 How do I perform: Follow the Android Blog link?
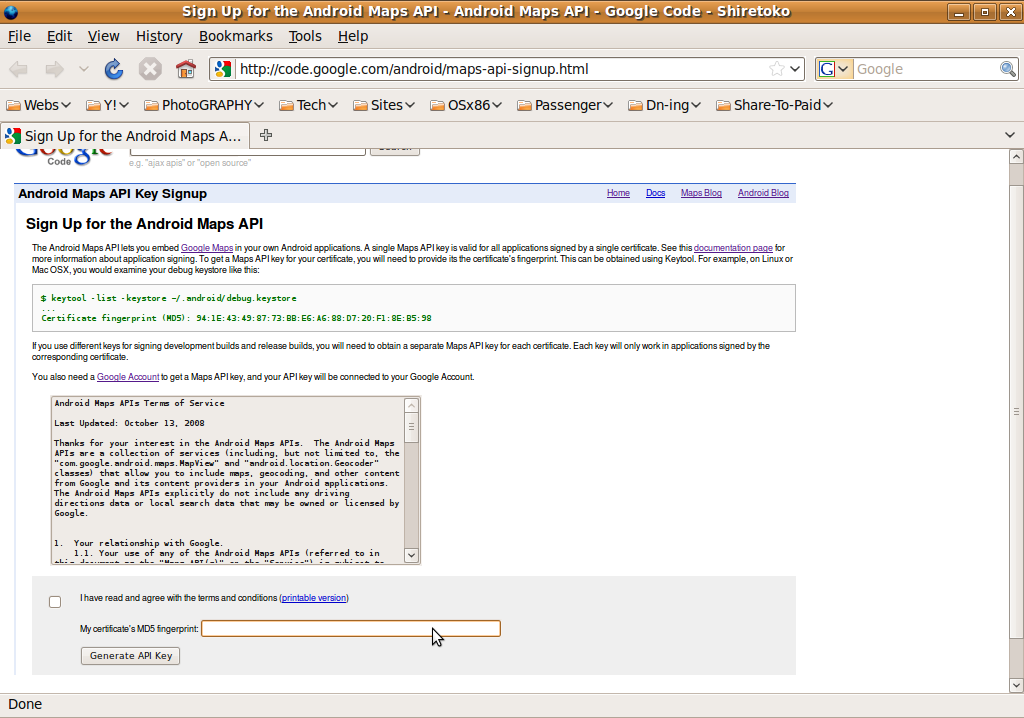pos(763,193)
